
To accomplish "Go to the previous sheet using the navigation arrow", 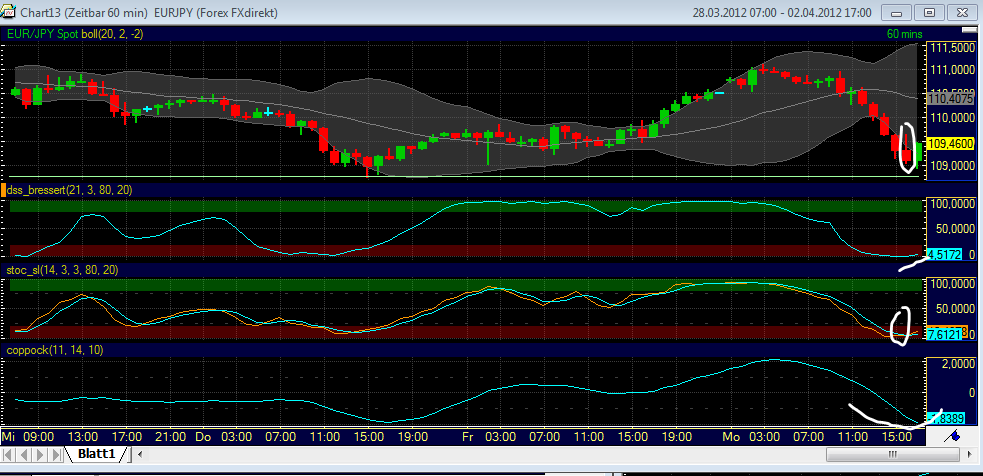I will point(24,453).
